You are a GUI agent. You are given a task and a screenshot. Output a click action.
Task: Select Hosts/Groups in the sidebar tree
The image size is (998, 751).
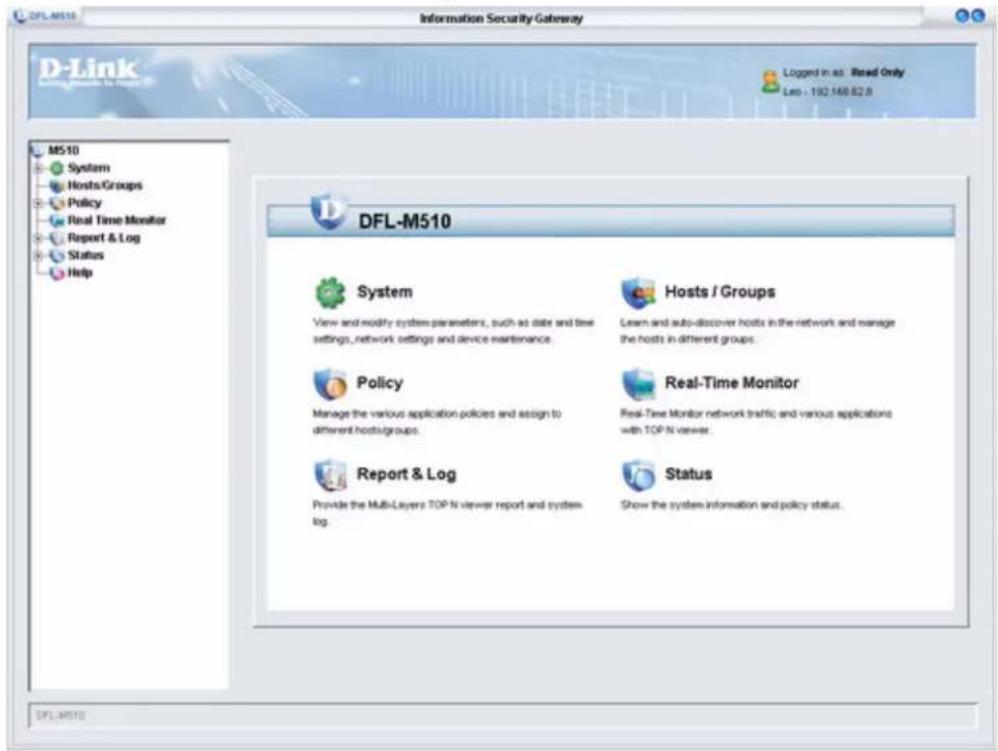tap(105, 186)
